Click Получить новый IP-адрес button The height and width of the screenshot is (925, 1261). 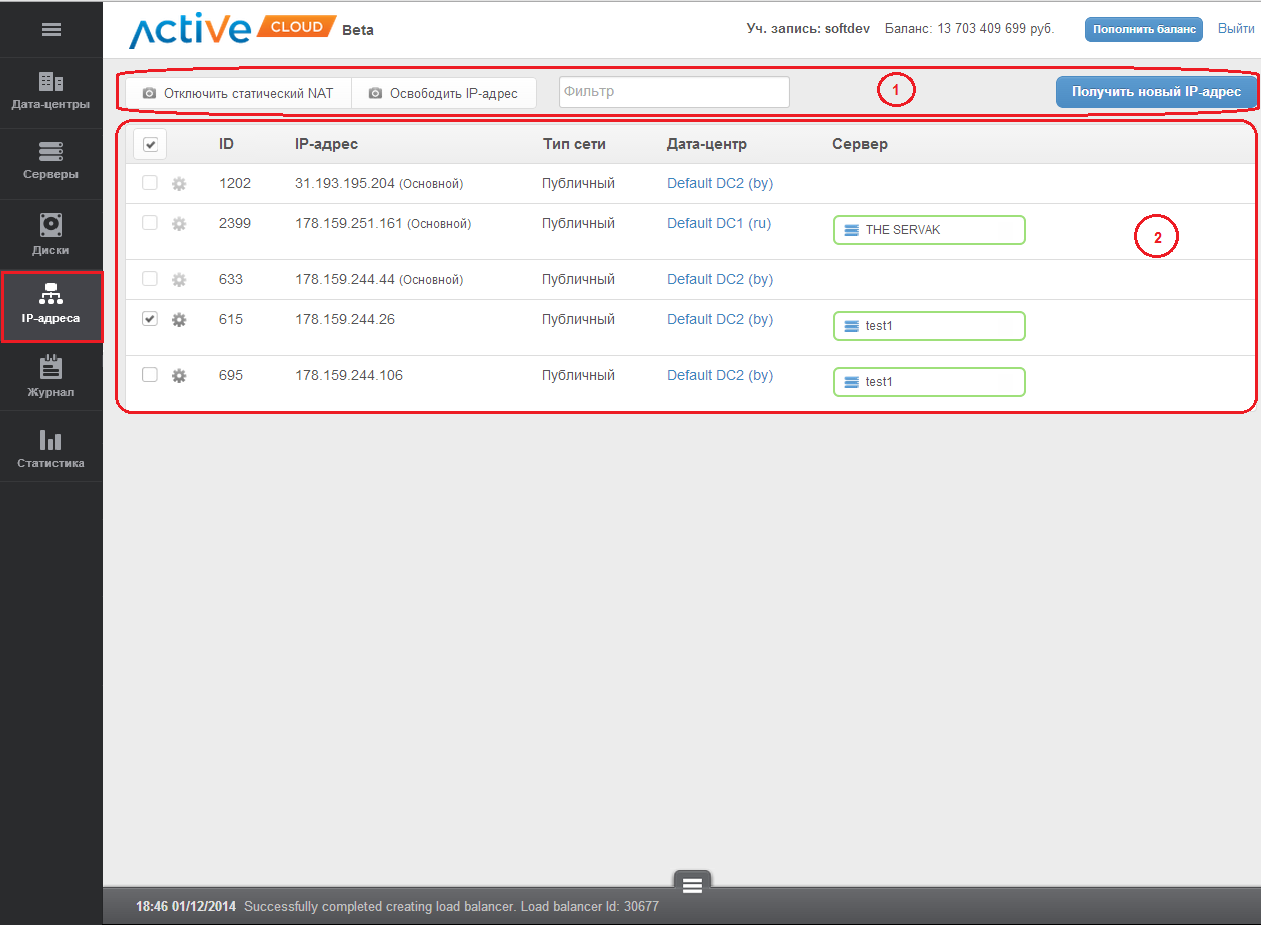[x=1156, y=92]
